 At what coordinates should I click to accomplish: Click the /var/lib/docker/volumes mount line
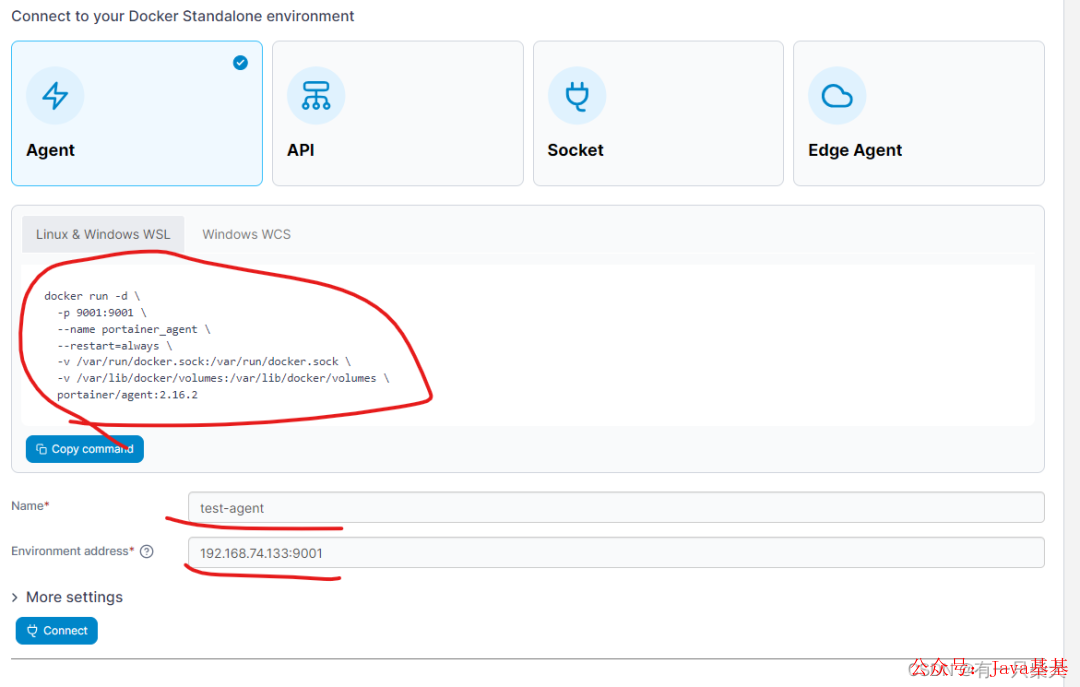223,378
